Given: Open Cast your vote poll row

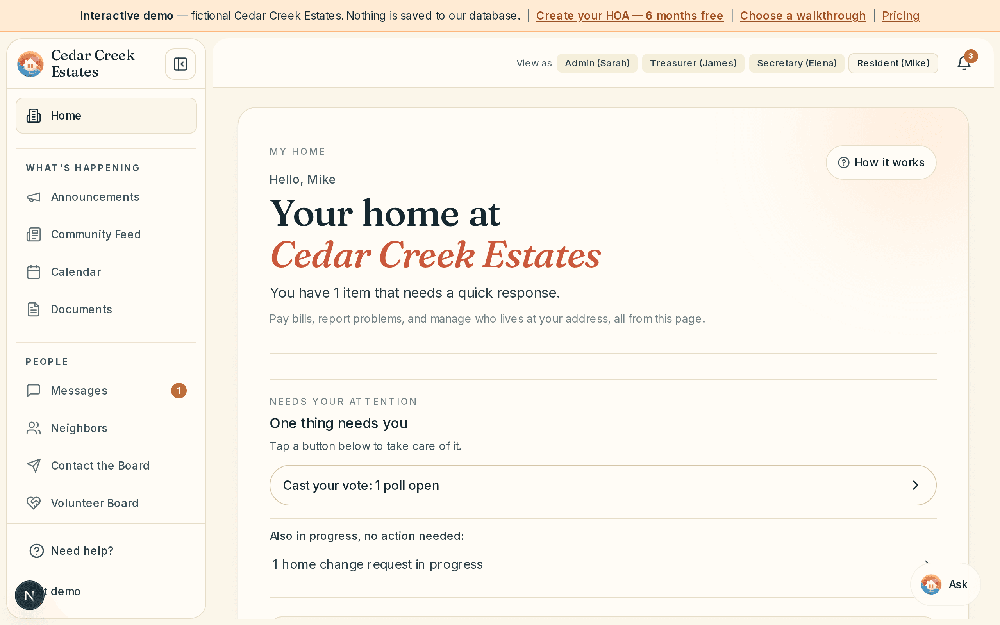Looking at the screenshot, I should 603,485.
